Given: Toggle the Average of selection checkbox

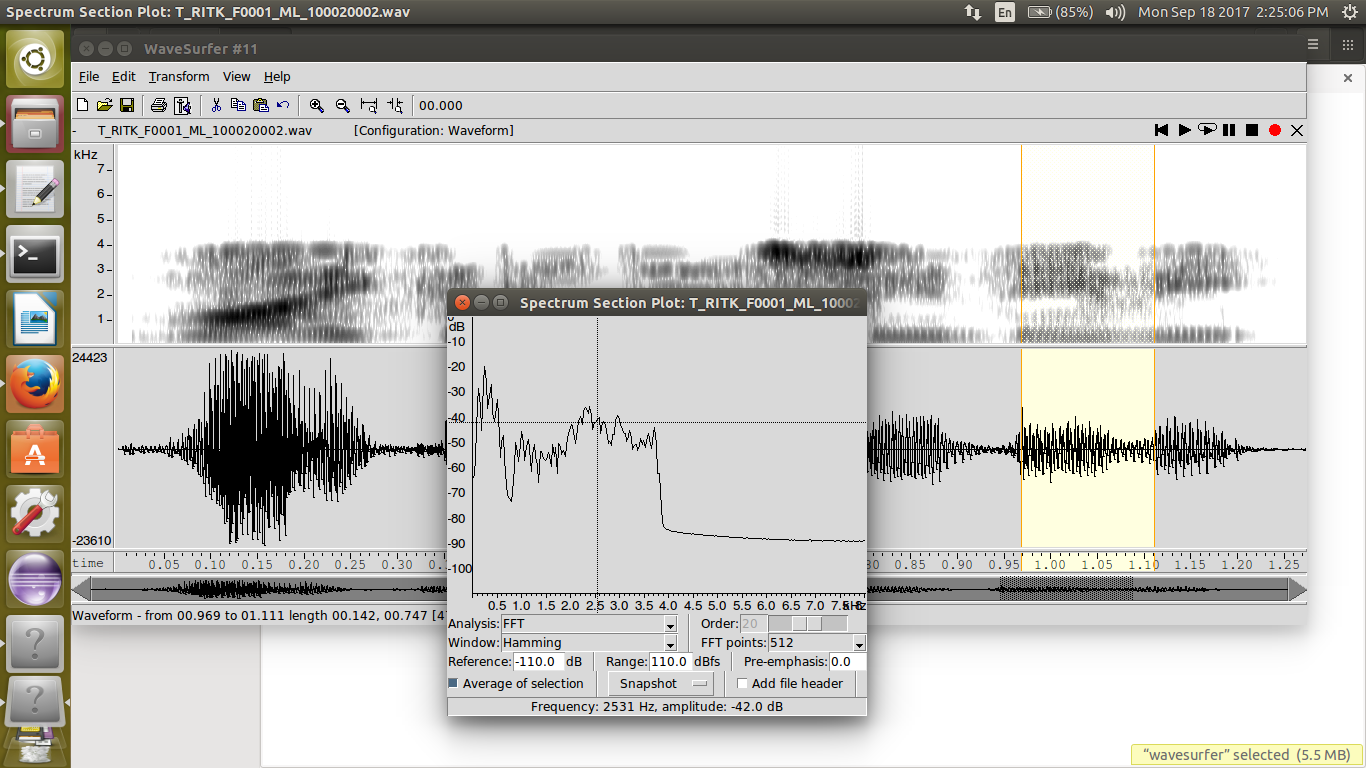Looking at the screenshot, I should pyautogui.click(x=453, y=684).
